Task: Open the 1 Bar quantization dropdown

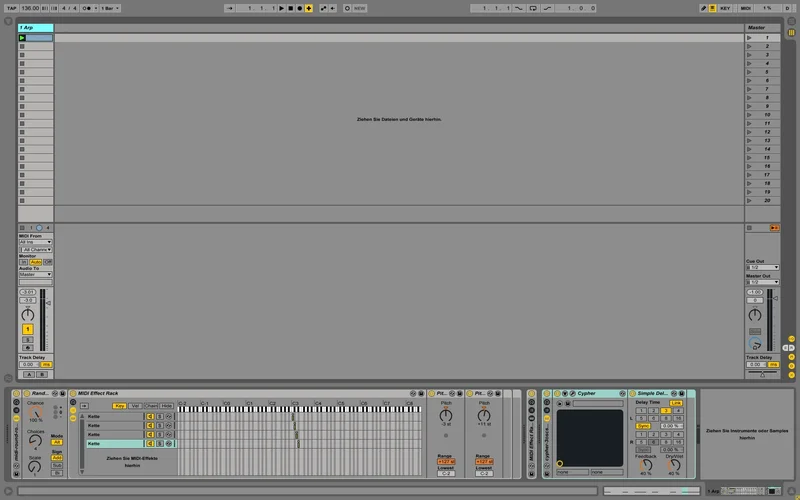Action: [110, 8]
